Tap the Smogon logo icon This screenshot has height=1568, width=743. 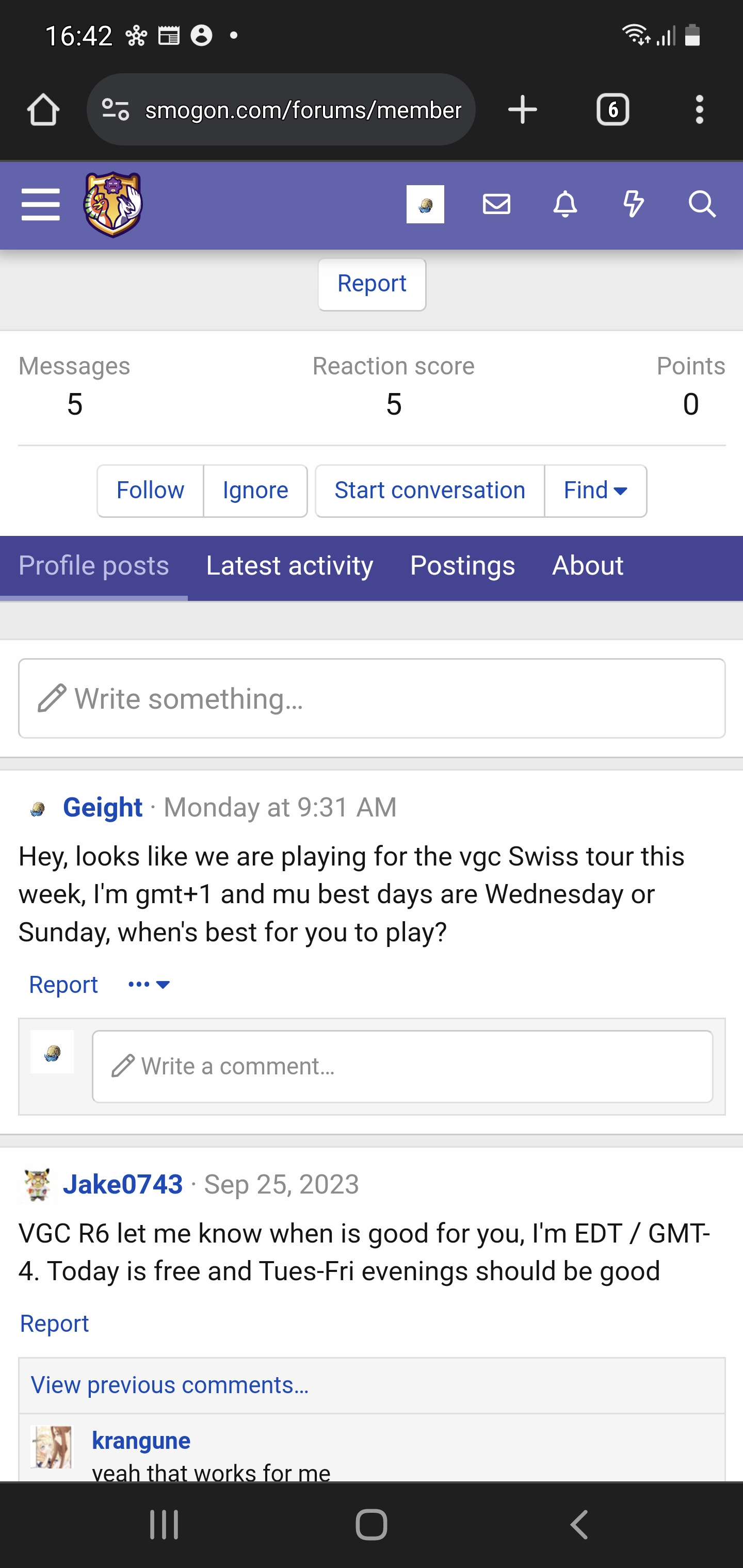coord(112,205)
